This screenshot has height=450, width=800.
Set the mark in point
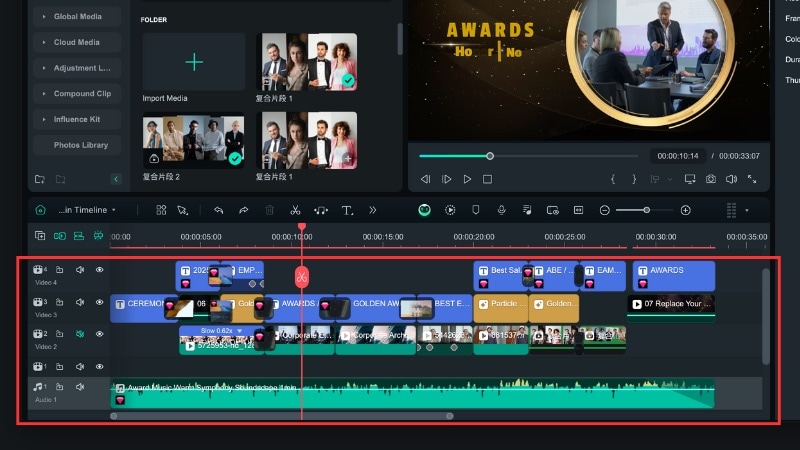click(x=613, y=179)
